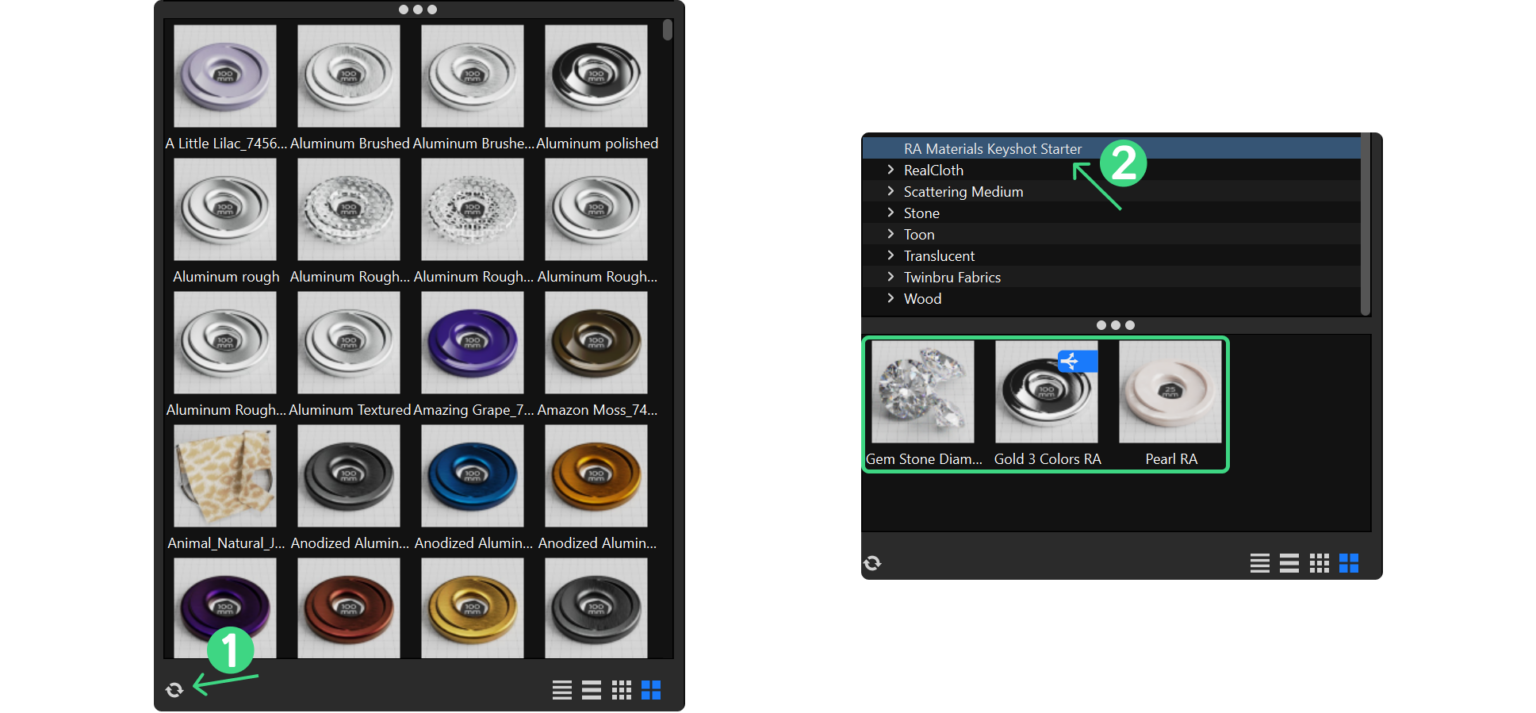Screen dimensions: 1536x713
Task: Select large-thumbnail view in right panel
Action: tap(1349, 563)
